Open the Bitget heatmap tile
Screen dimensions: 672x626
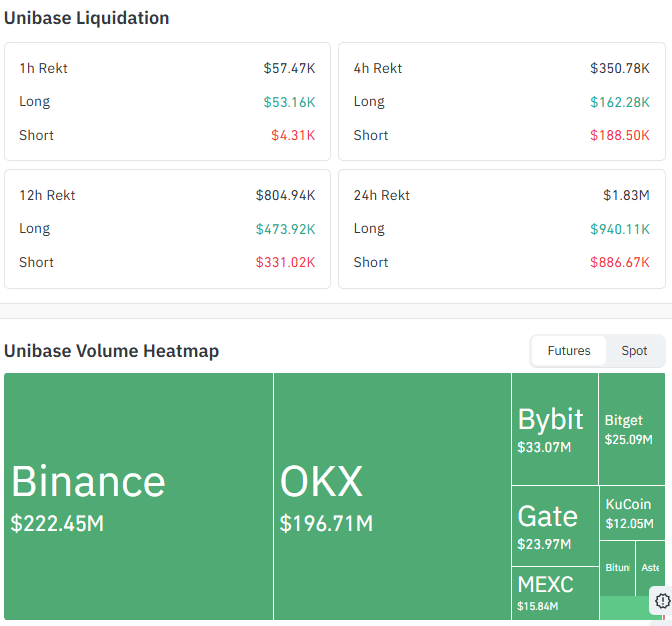click(x=632, y=428)
